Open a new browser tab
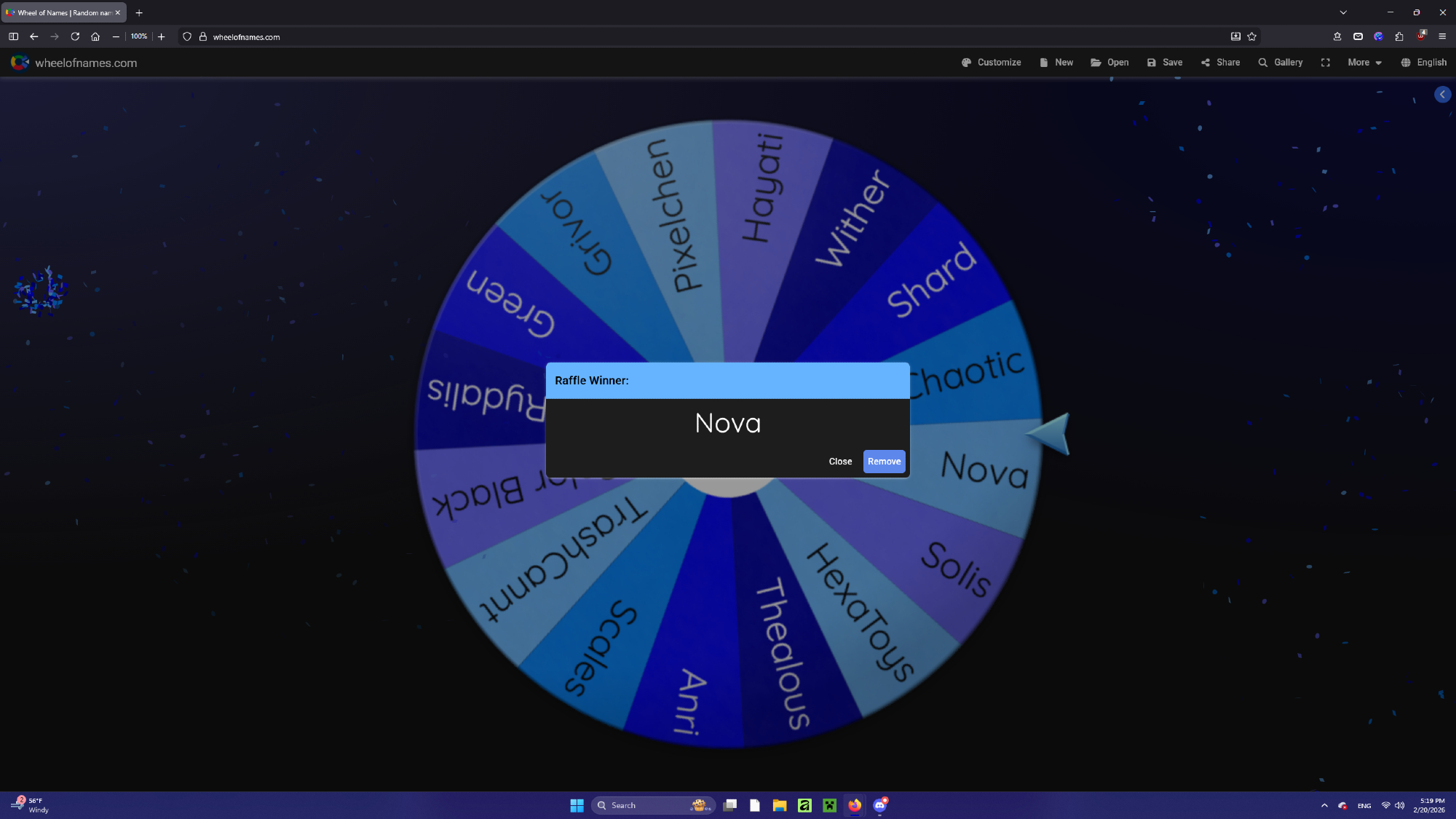 139,12
